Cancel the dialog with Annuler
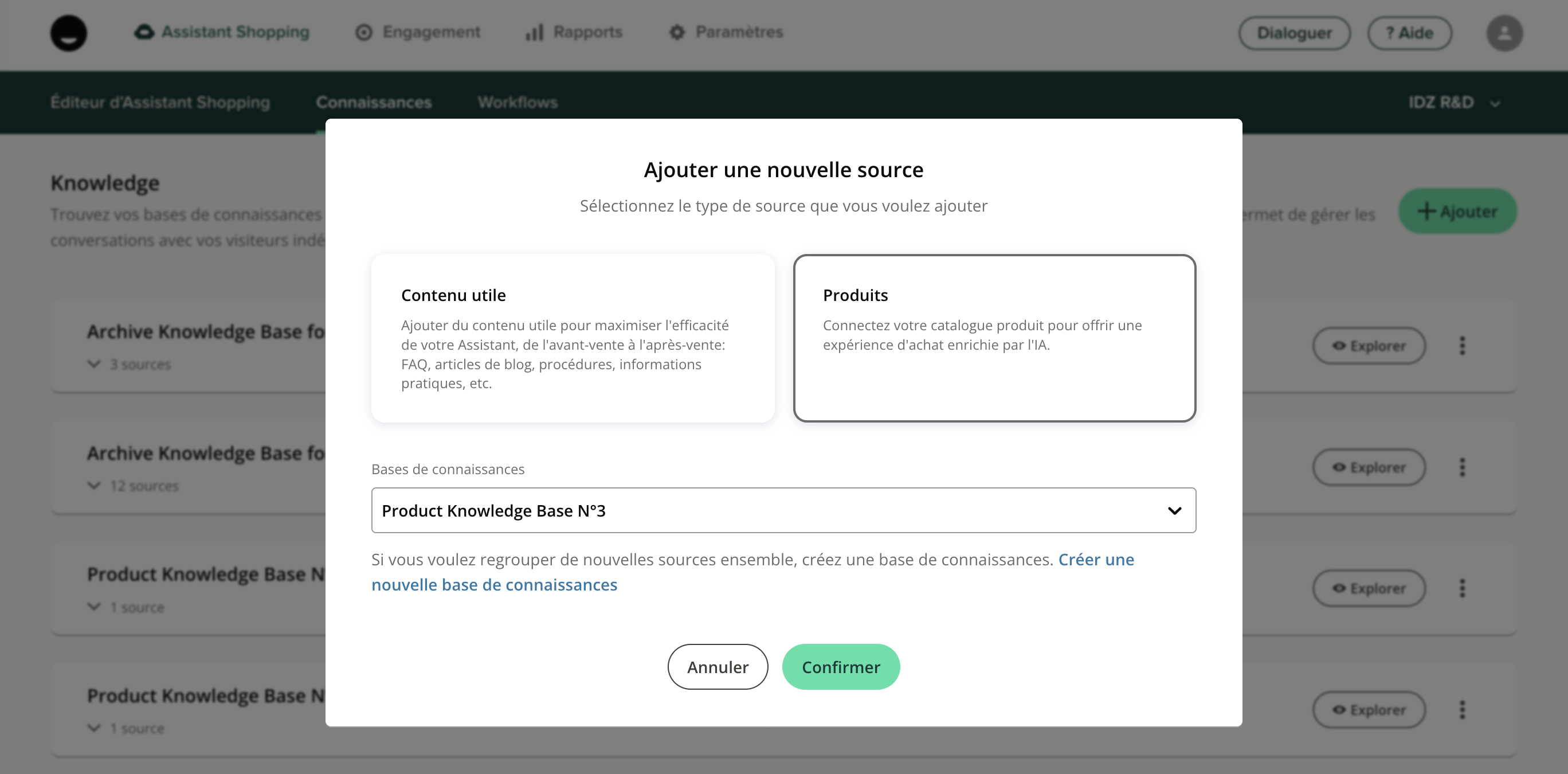The image size is (1568, 774). [717, 667]
